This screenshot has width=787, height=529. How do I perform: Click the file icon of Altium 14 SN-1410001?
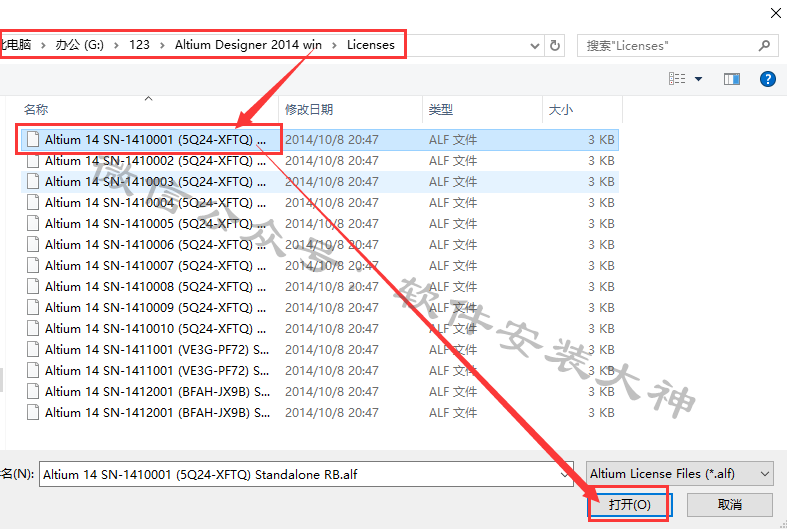pos(33,140)
